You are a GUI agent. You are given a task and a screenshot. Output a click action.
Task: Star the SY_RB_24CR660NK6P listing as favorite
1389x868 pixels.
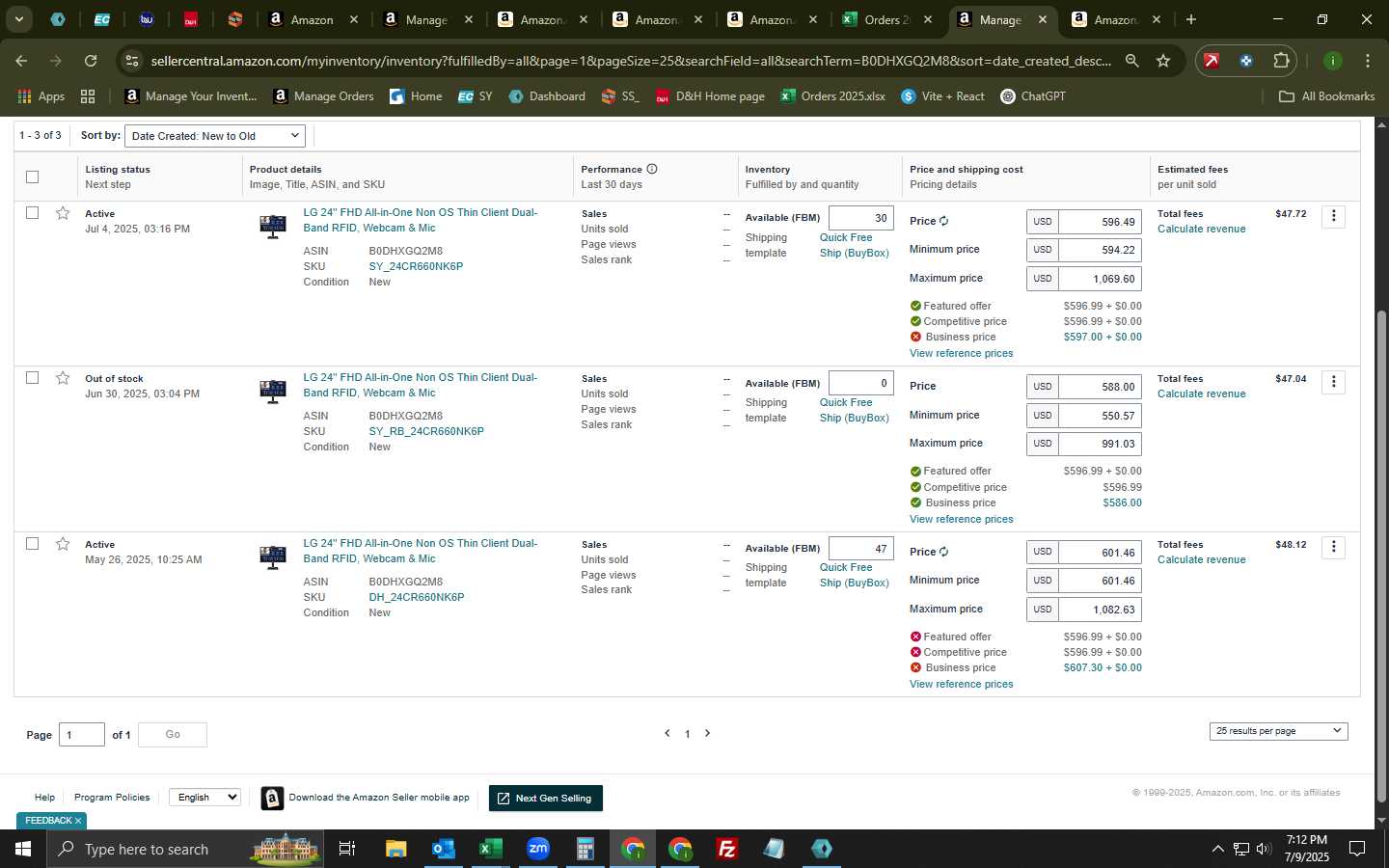tap(63, 378)
